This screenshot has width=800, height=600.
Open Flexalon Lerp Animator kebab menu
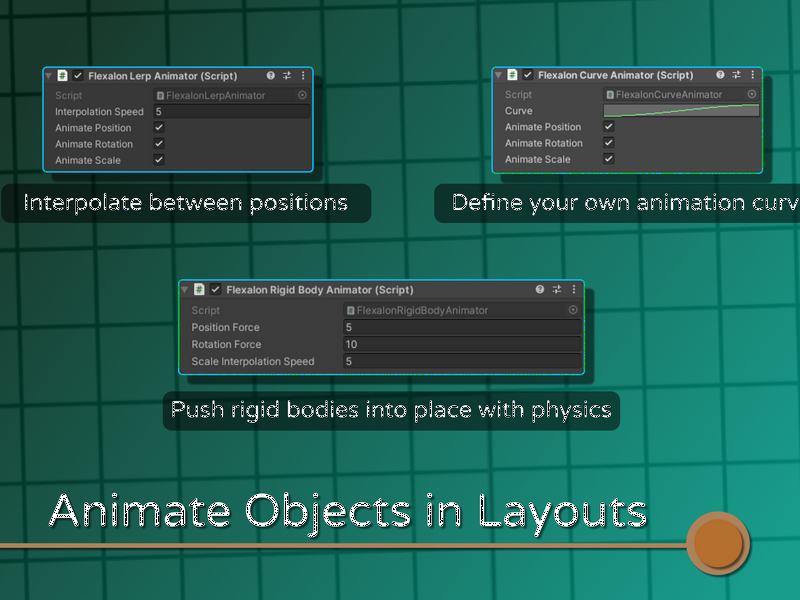(x=303, y=76)
